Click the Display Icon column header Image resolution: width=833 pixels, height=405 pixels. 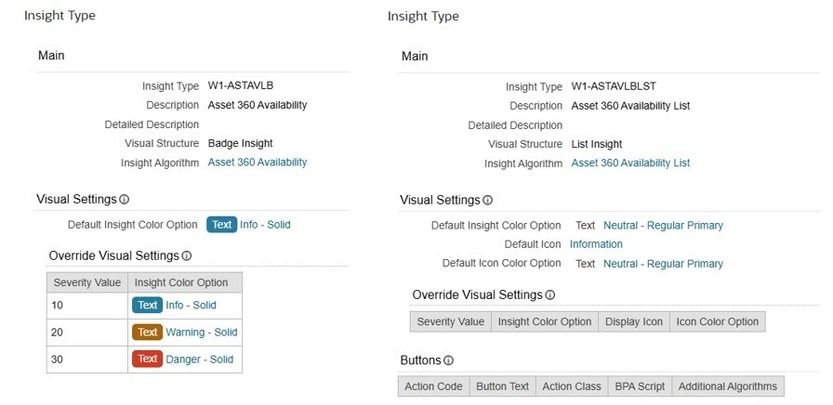click(634, 322)
